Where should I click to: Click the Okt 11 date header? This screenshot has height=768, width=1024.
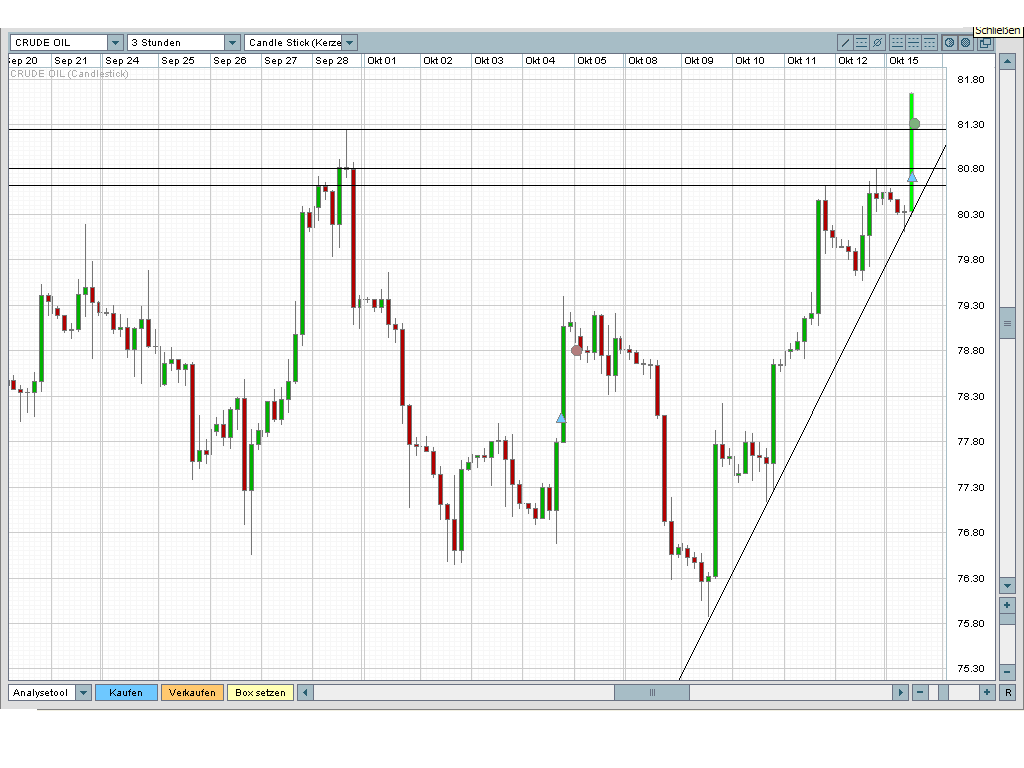802,61
